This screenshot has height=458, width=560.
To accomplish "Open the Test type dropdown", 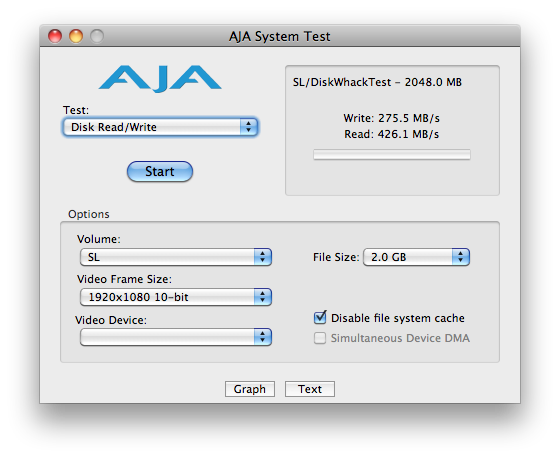I will (160, 127).
